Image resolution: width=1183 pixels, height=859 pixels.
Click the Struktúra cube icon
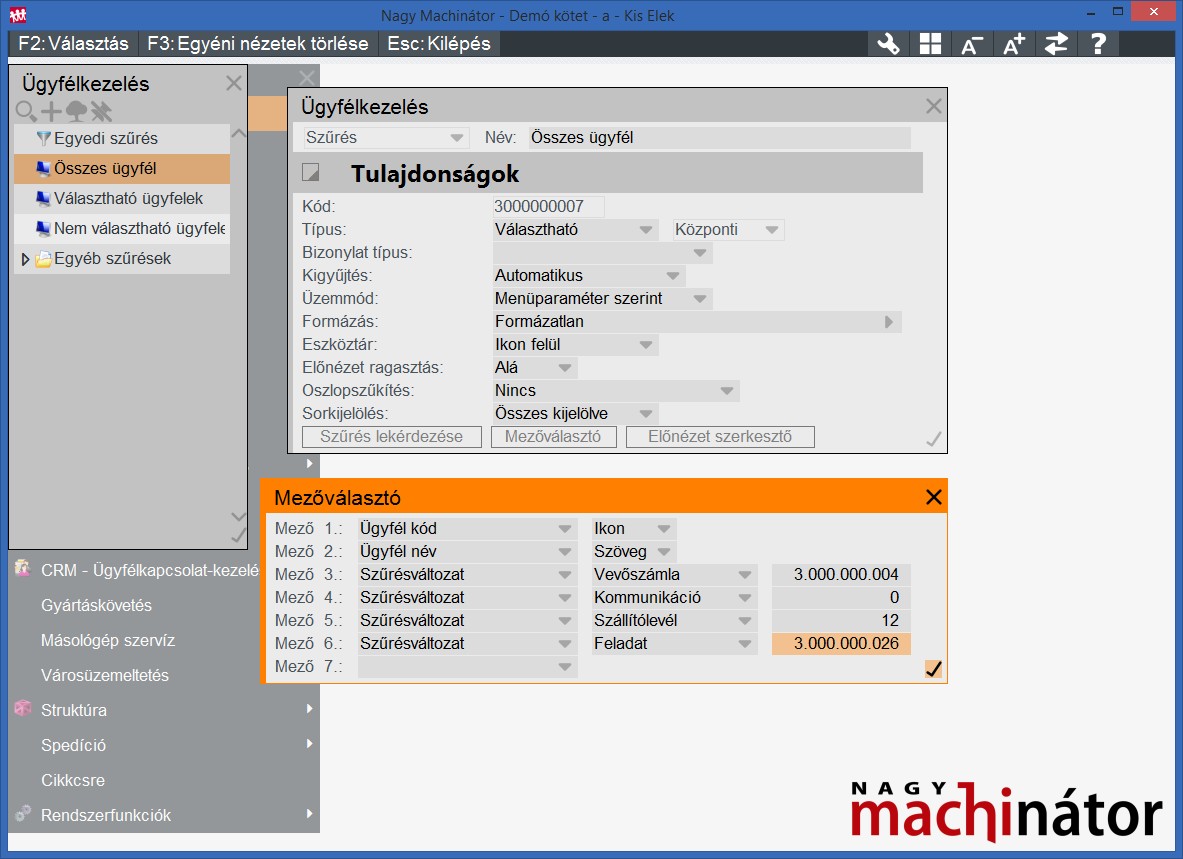coord(23,708)
